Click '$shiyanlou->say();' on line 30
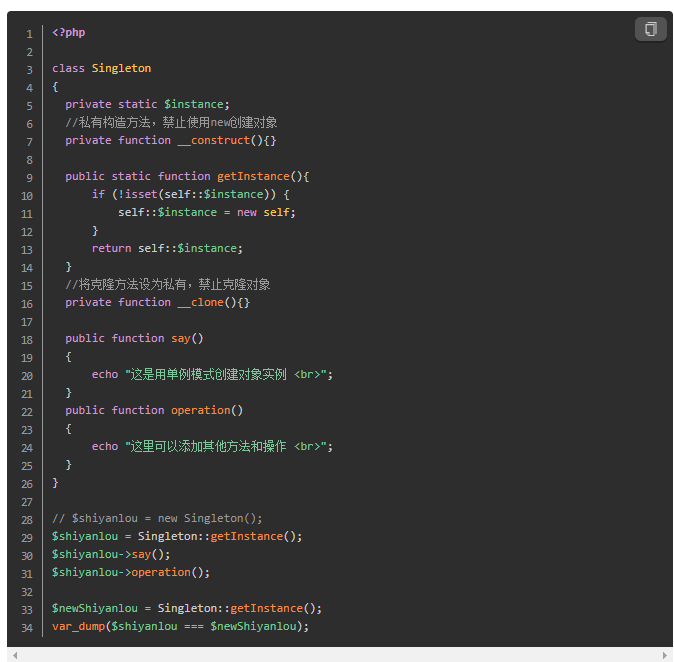The image size is (674, 662). click(x=111, y=555)
